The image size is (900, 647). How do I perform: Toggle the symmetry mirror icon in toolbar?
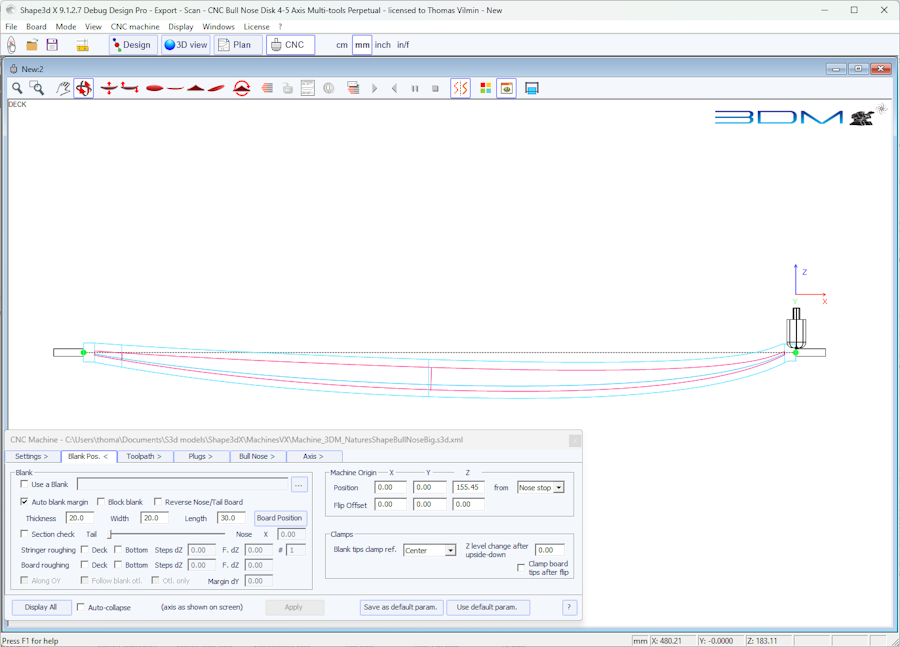tap(461, 88)
